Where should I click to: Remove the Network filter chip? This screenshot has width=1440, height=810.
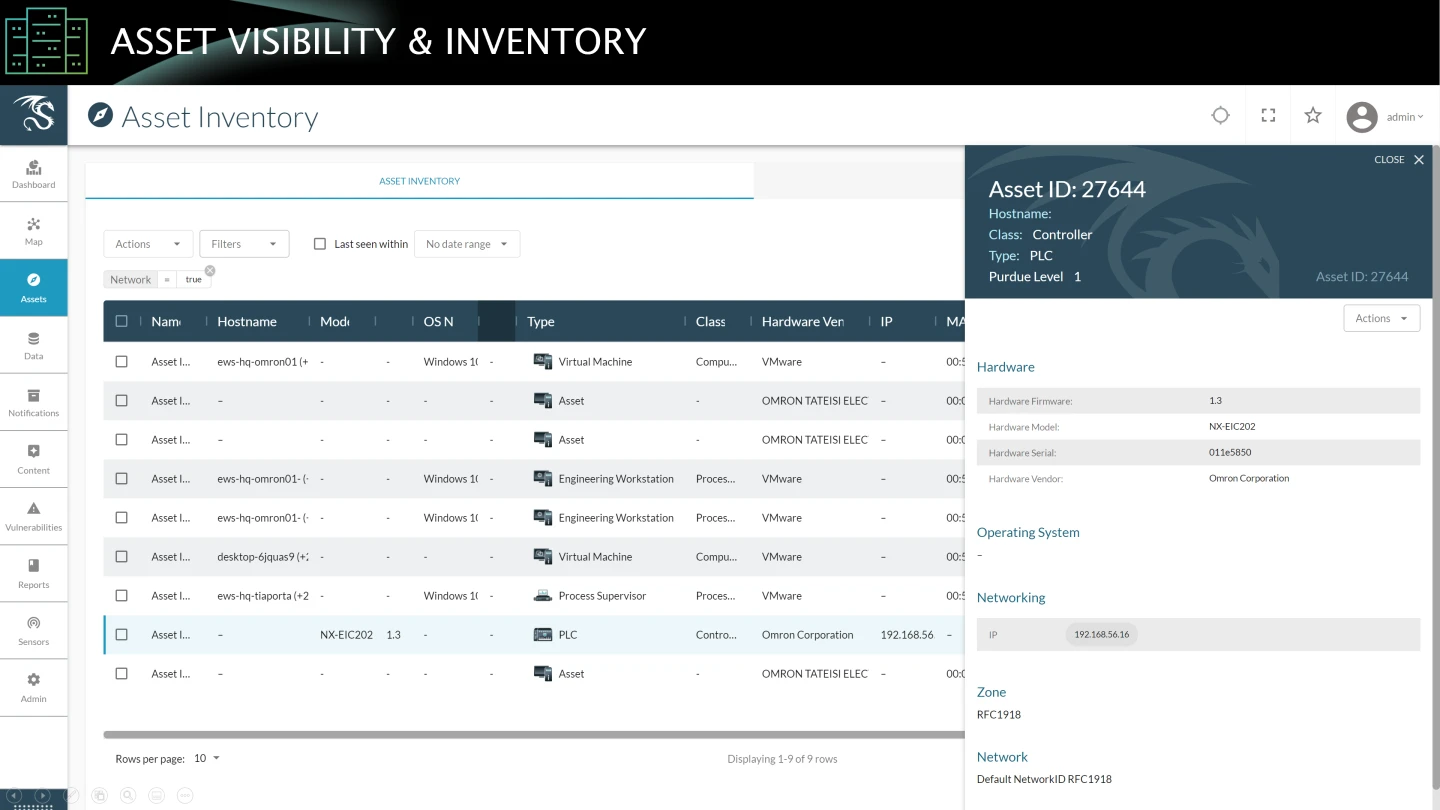click(x=210, y=271)
